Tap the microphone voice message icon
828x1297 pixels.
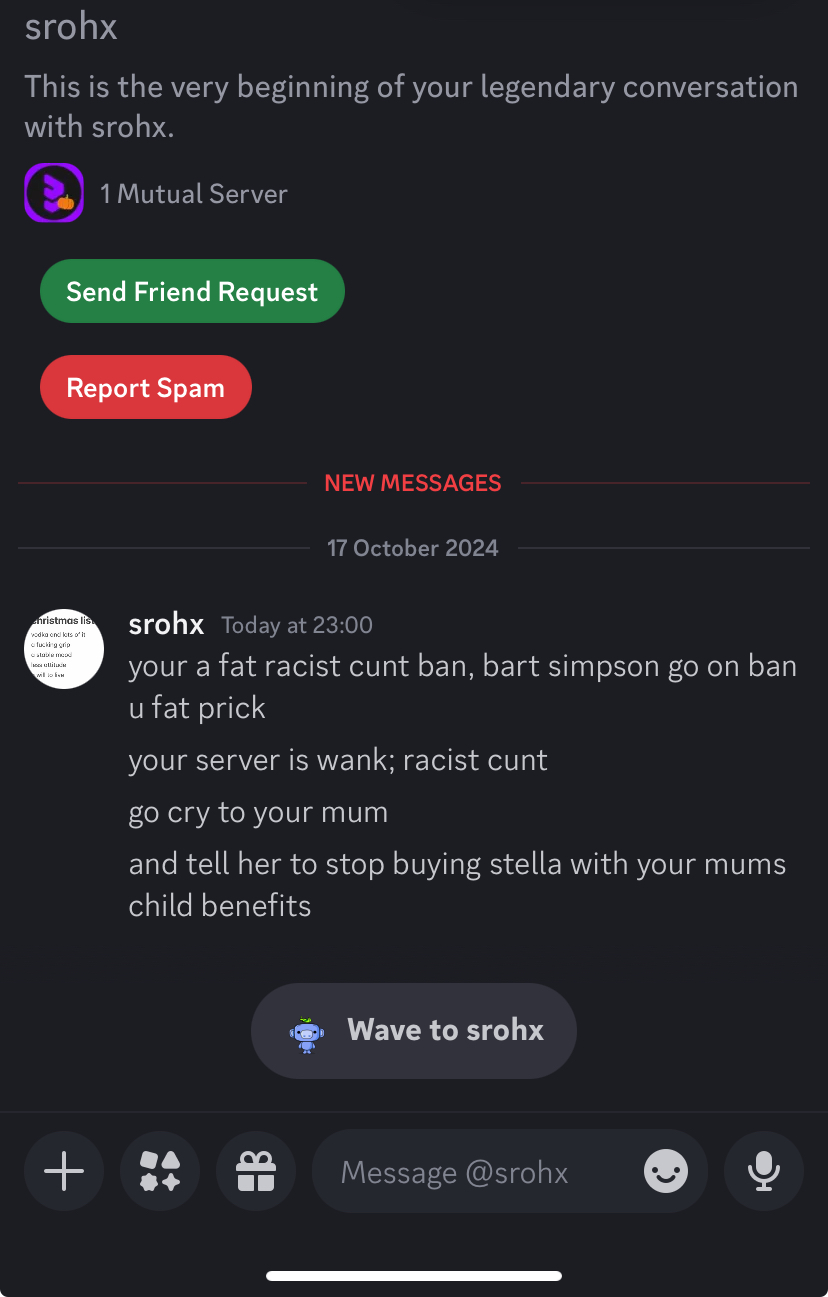(x=764, y=1171)
